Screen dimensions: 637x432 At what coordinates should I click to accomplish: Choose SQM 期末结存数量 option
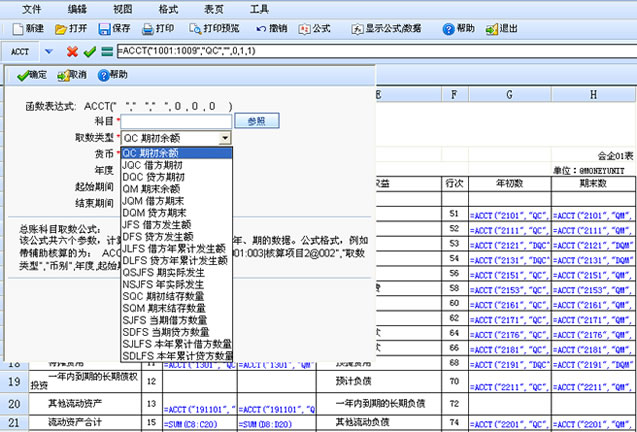click(x=177, y=308)
